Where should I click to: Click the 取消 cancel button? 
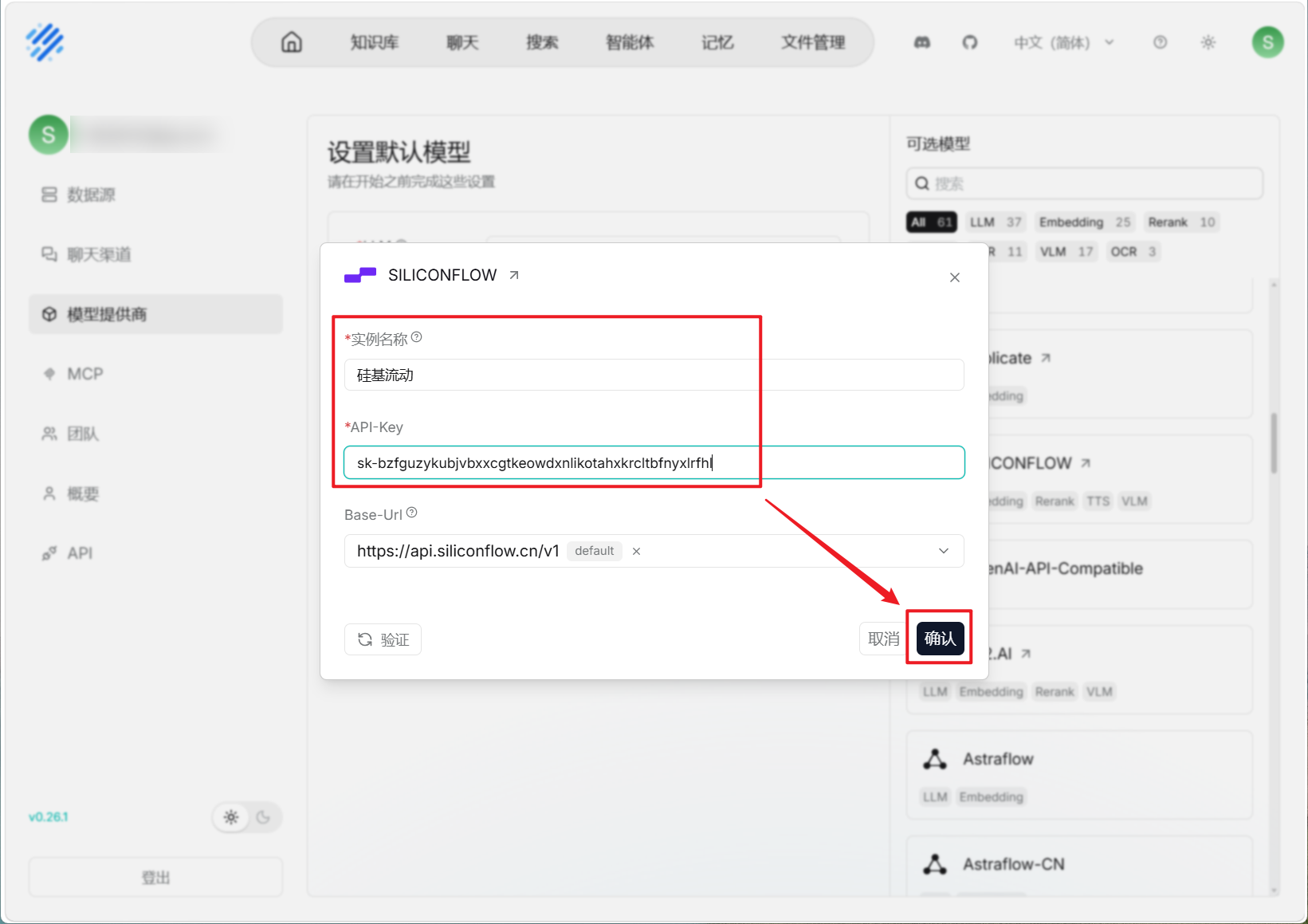point(883,639)
